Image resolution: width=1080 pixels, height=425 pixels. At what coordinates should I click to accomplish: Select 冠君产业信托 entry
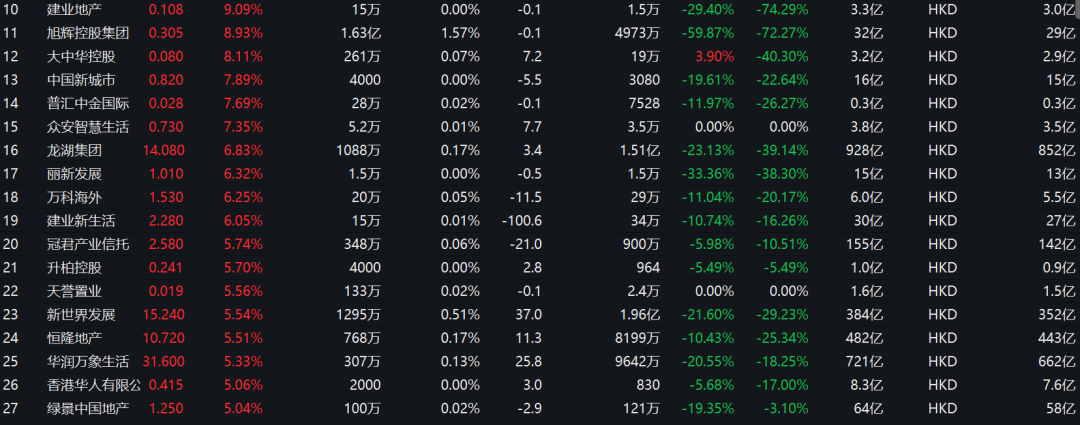click(87, 244)
